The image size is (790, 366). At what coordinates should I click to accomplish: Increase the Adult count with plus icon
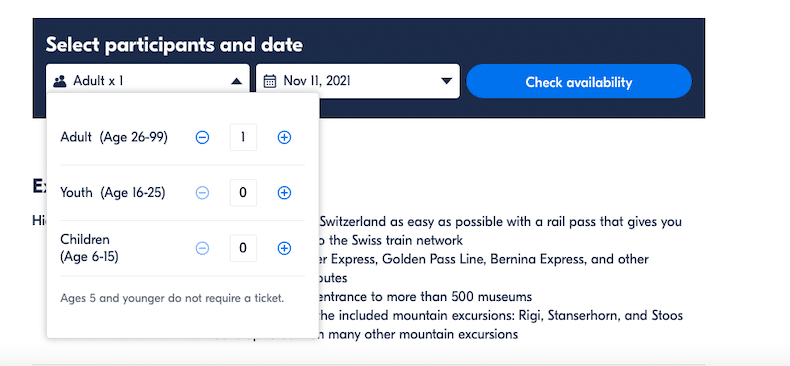click(x=285, y=137)
